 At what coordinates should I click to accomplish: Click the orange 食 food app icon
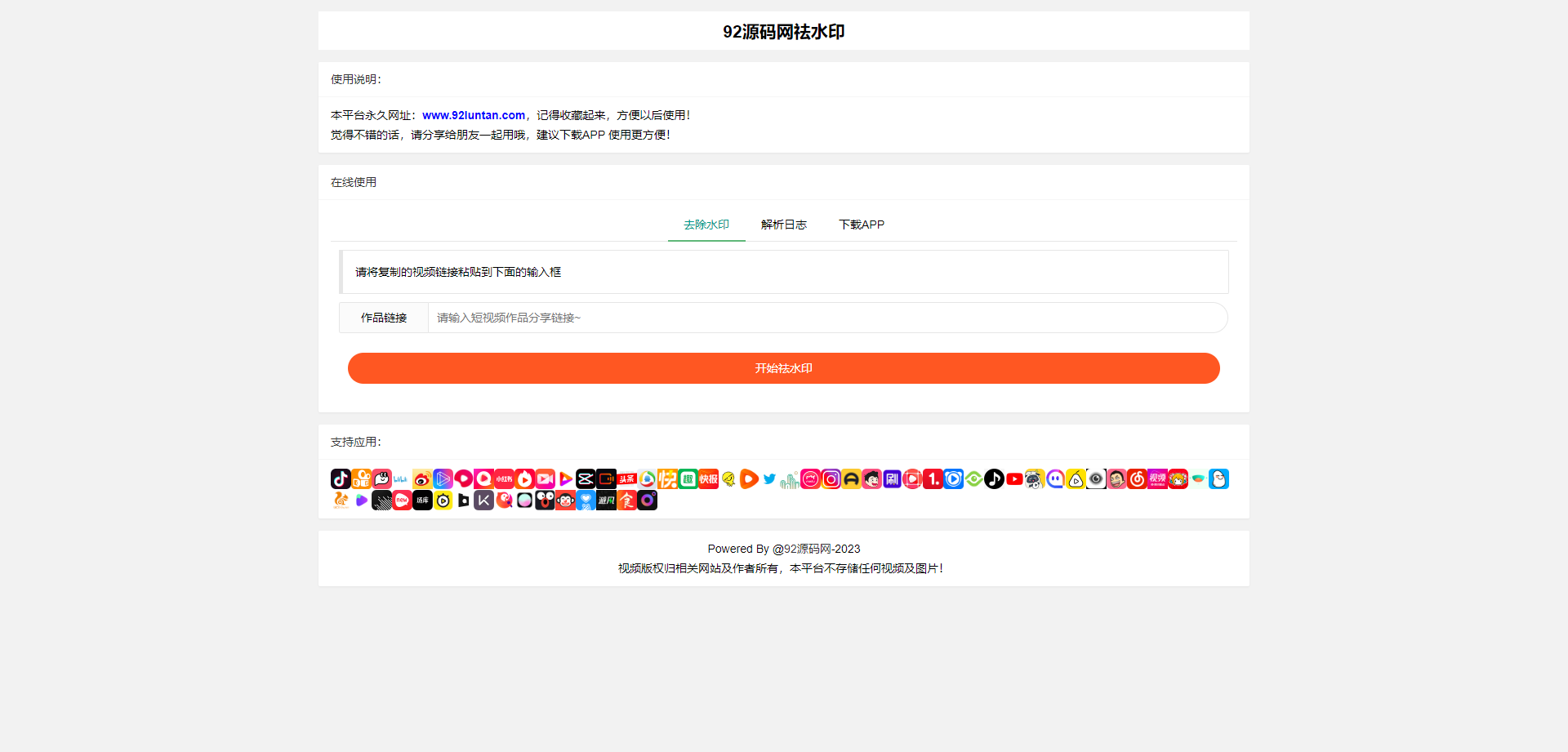(x=626, y=500)
